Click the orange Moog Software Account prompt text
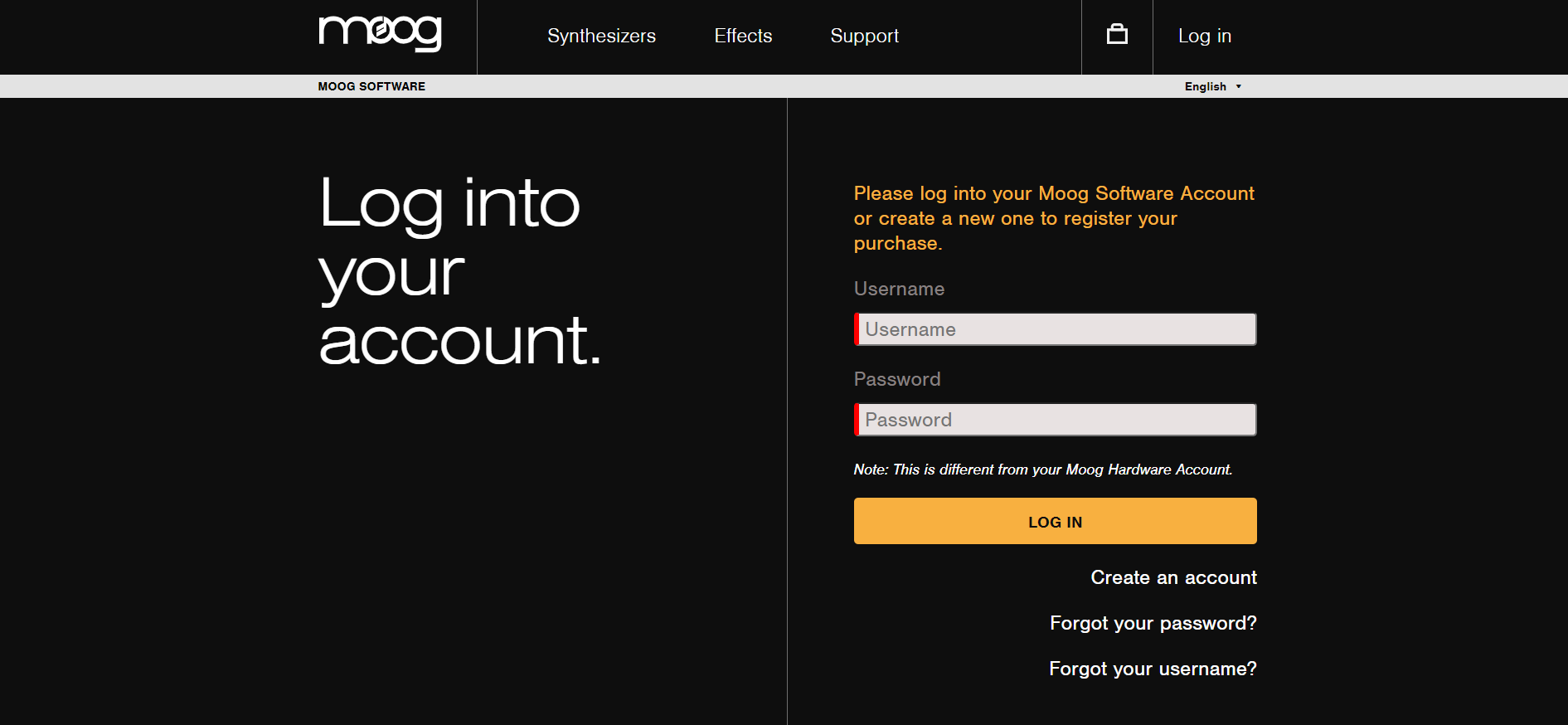Image resolution: width=1568 pixels, height=725 pixels. coord(1053,217)
